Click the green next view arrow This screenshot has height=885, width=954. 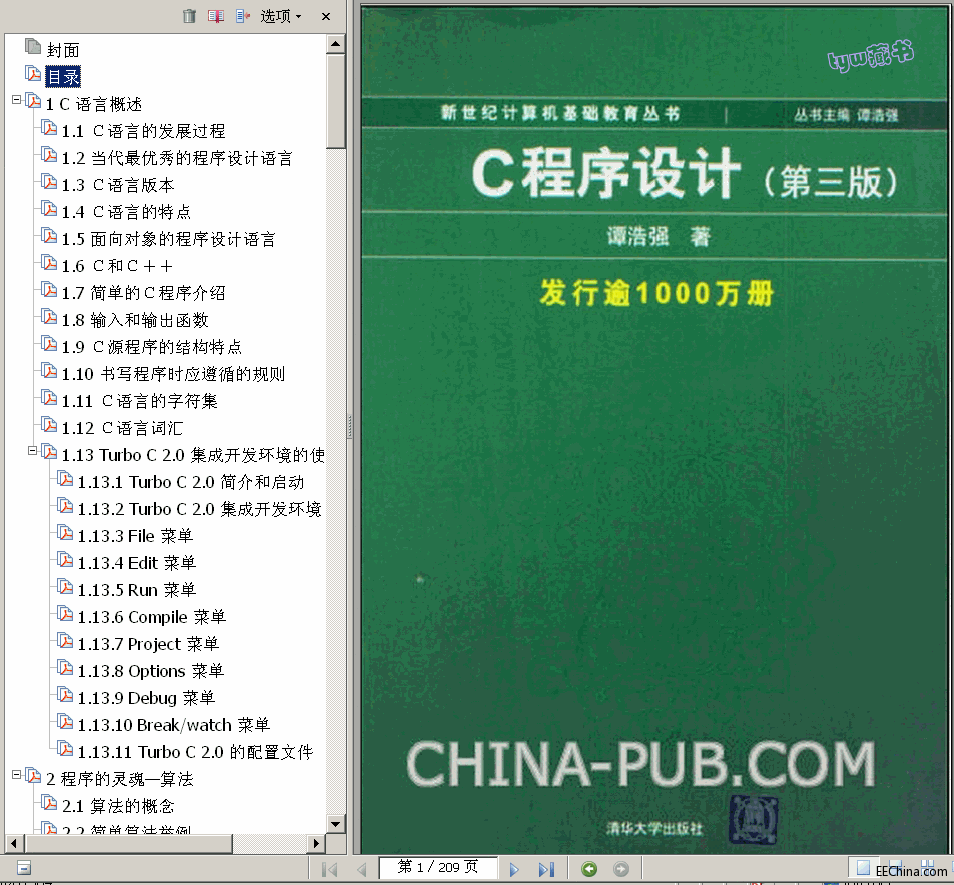point(619,868)
